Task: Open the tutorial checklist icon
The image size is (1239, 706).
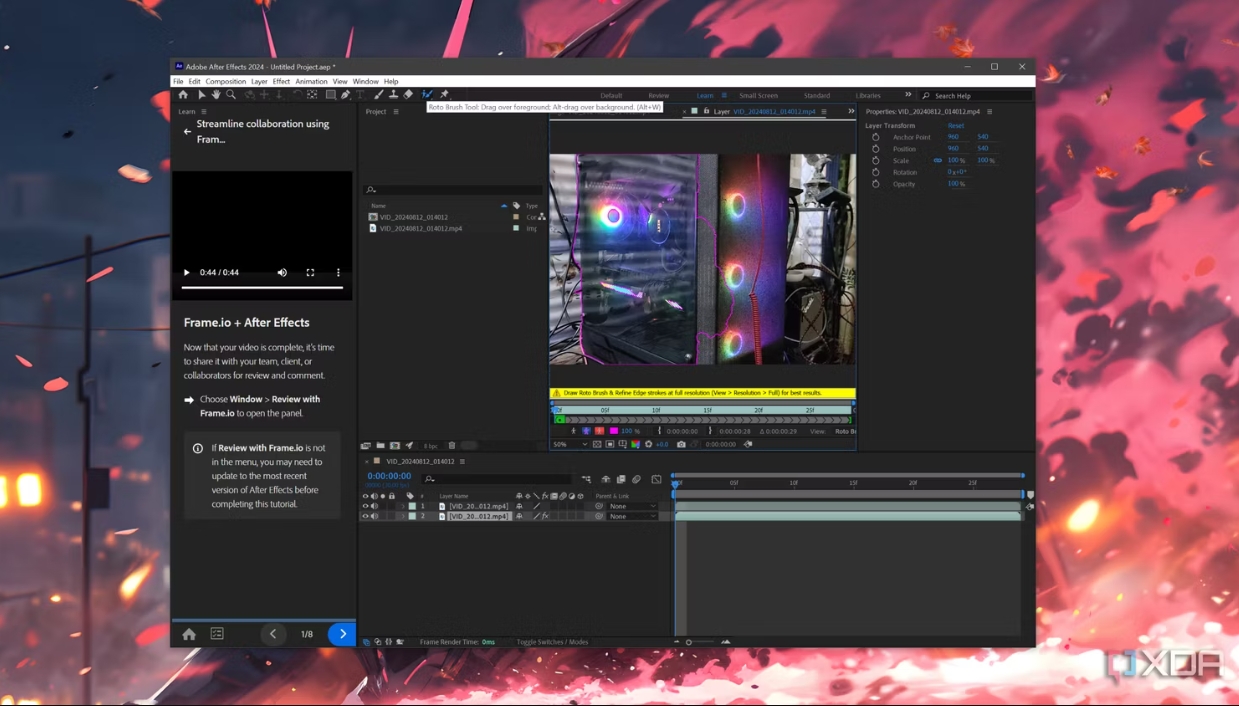Action: click(x=217, y=634)
